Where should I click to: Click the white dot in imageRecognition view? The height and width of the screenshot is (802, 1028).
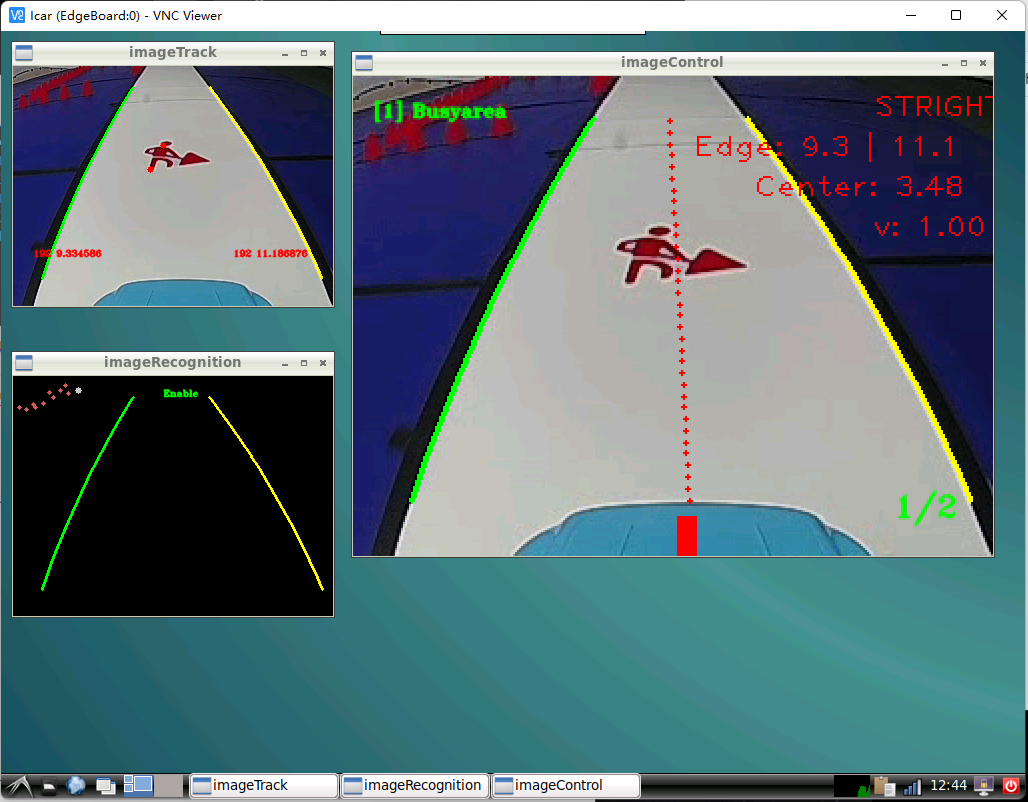(x=79, y=391)
